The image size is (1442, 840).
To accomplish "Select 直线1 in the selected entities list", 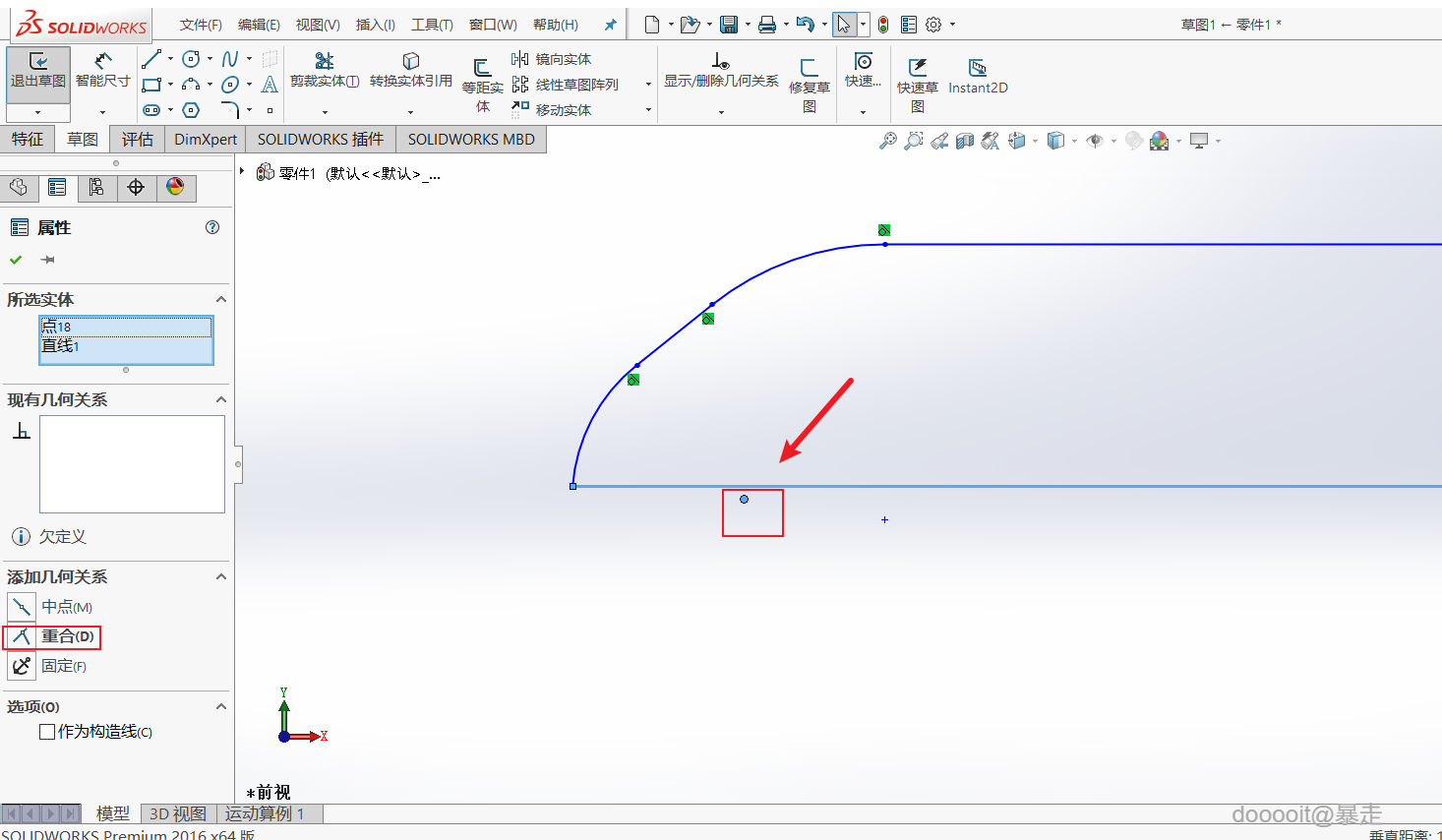I will (61, 346).
